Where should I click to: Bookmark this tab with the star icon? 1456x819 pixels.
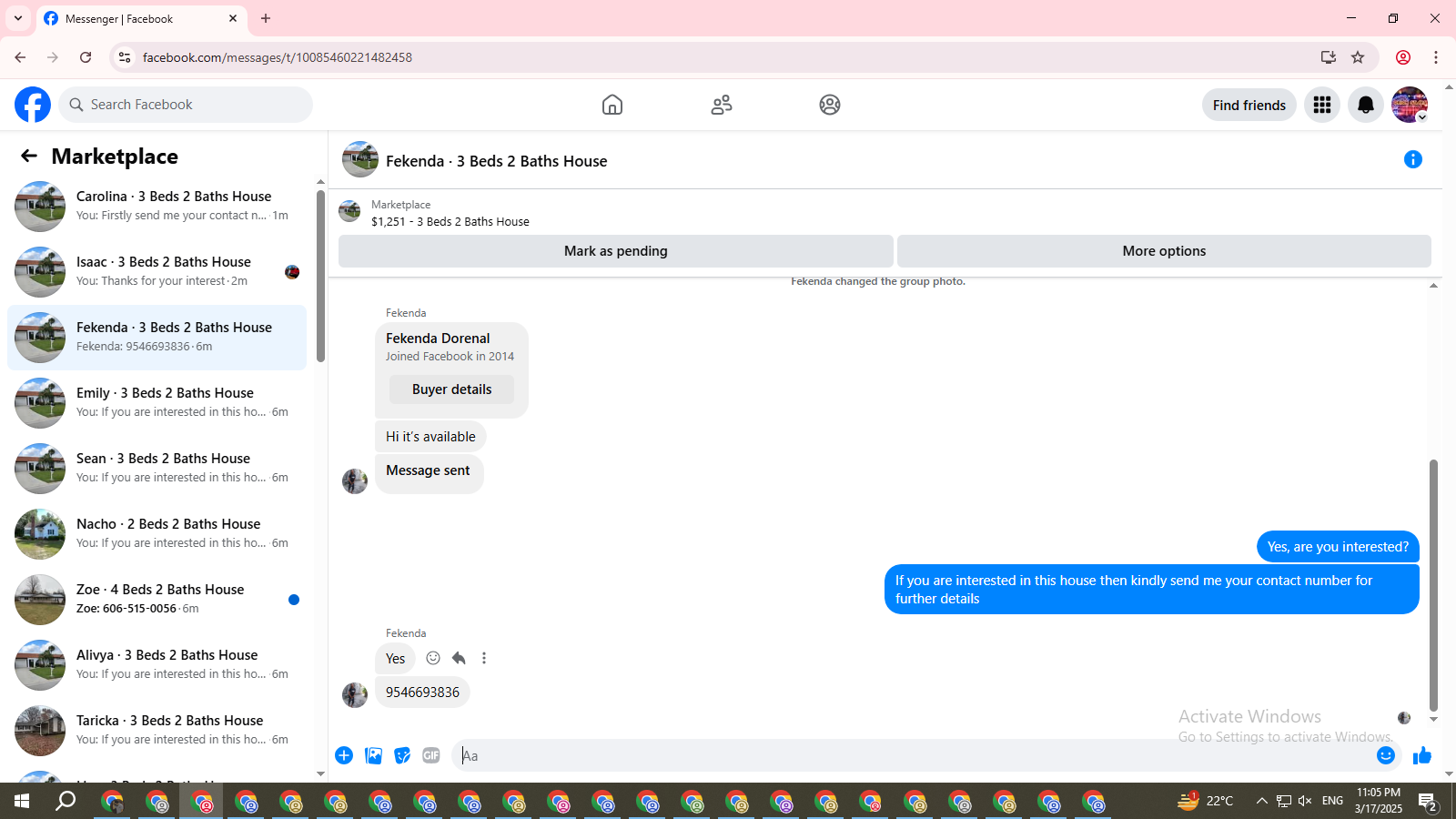pyautogui.click(x=1358, y=57)
